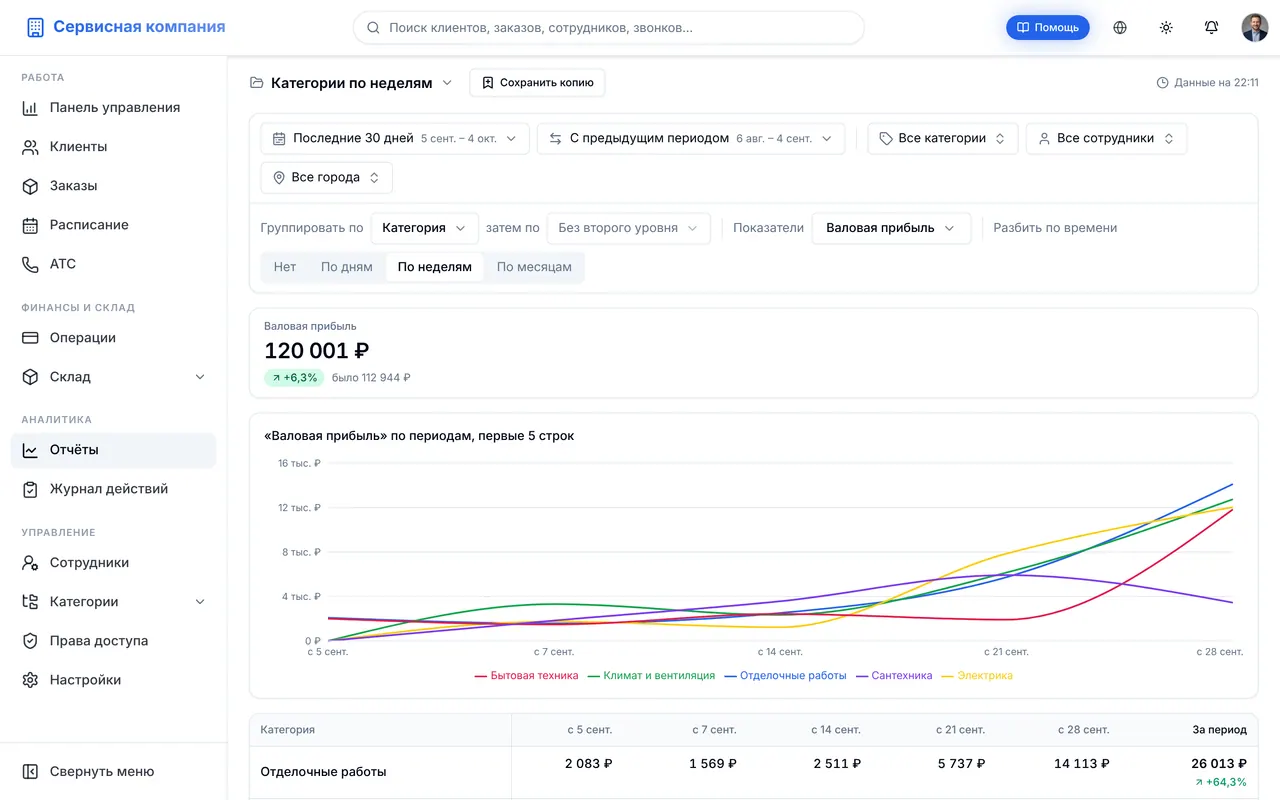Click the За период column header

1219,730
